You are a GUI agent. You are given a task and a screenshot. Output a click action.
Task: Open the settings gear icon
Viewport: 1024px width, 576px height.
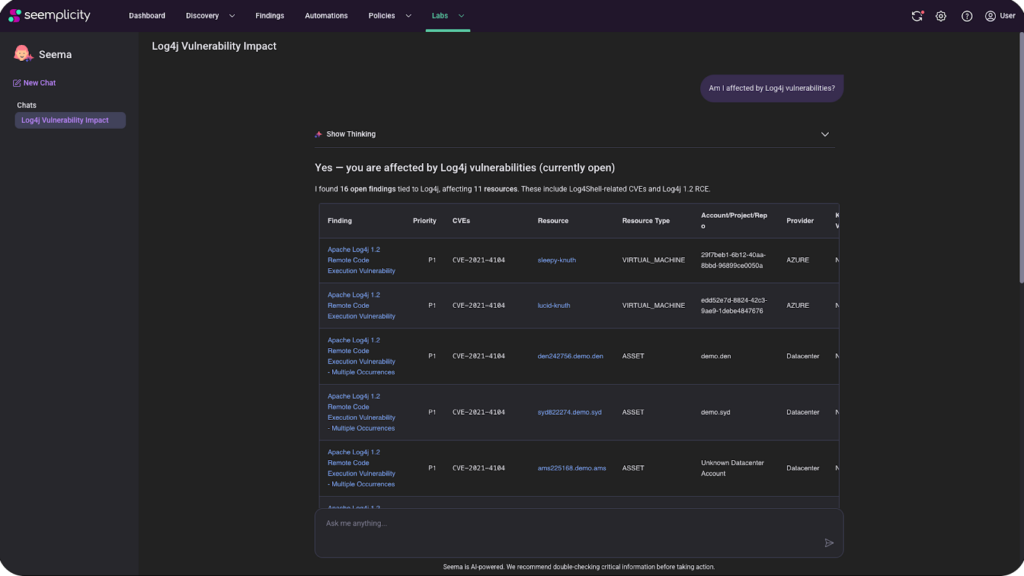(x=940, y=16)
